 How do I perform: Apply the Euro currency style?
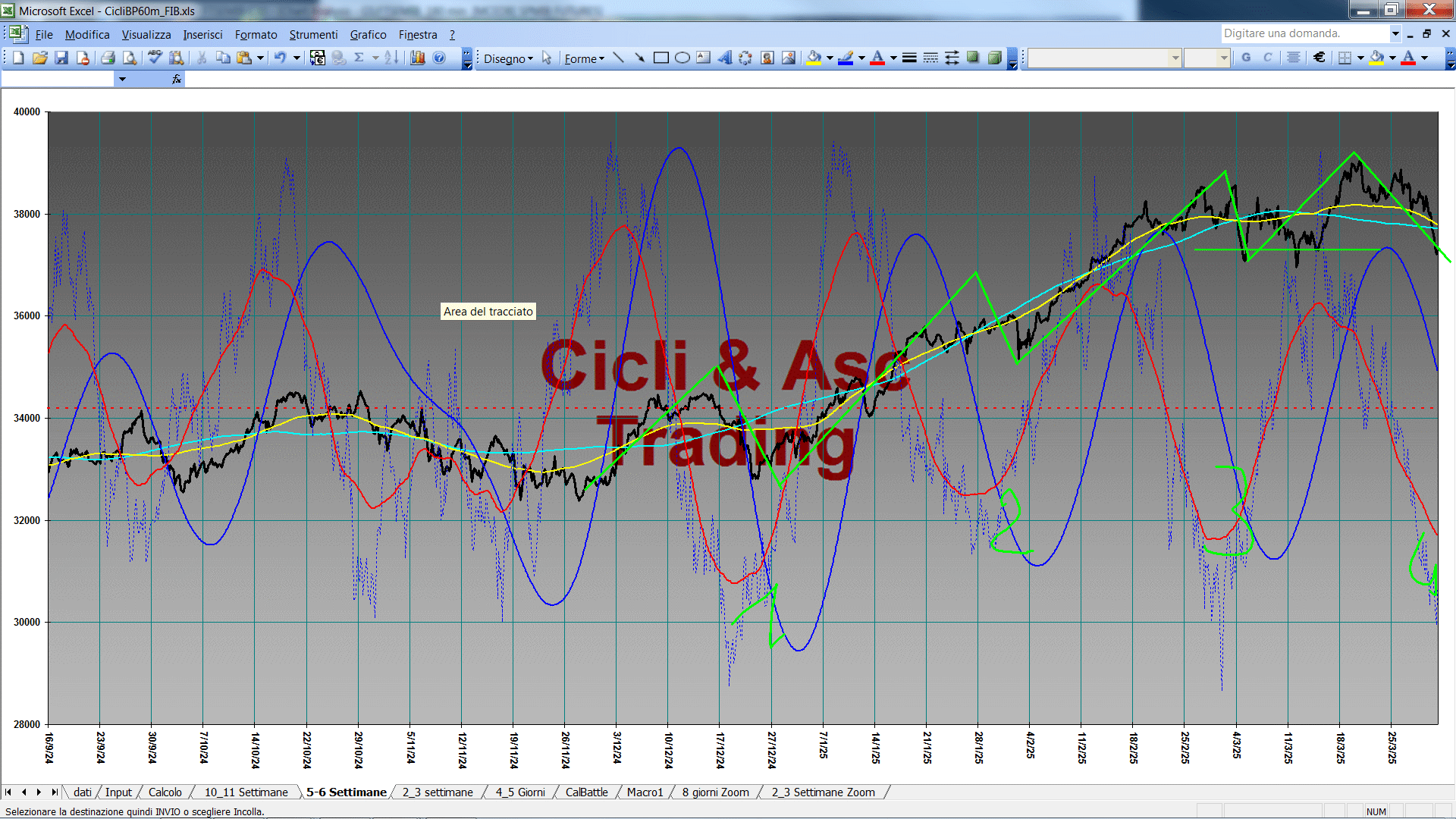pos(1319,58)
